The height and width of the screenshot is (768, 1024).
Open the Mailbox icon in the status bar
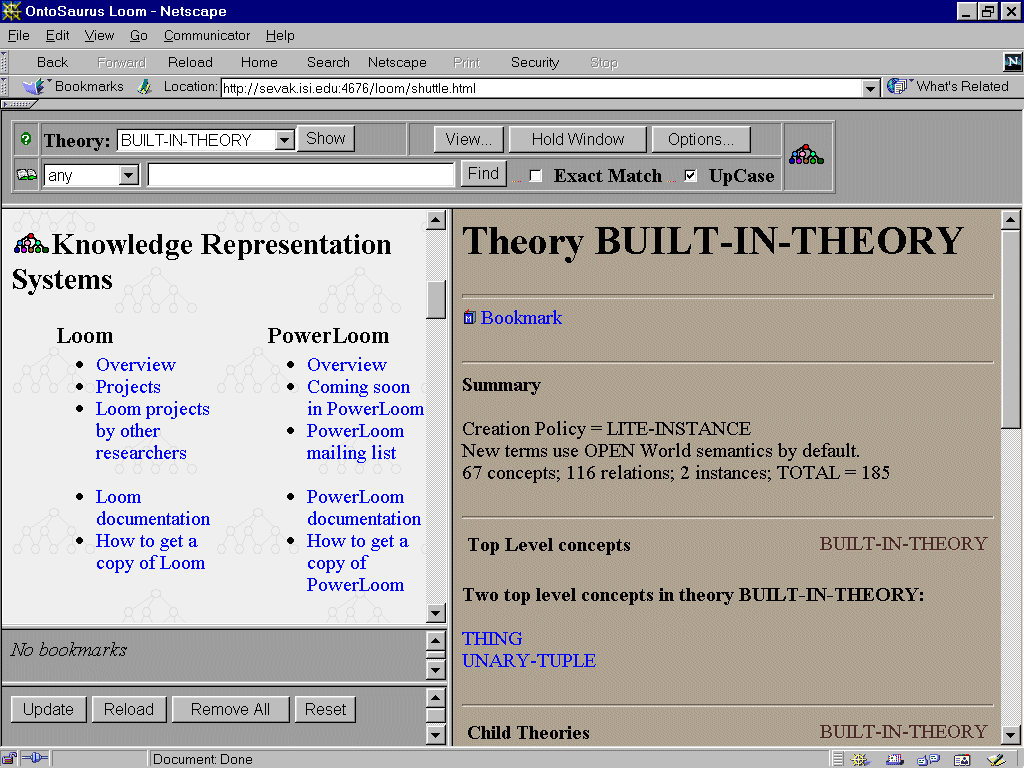895,759
